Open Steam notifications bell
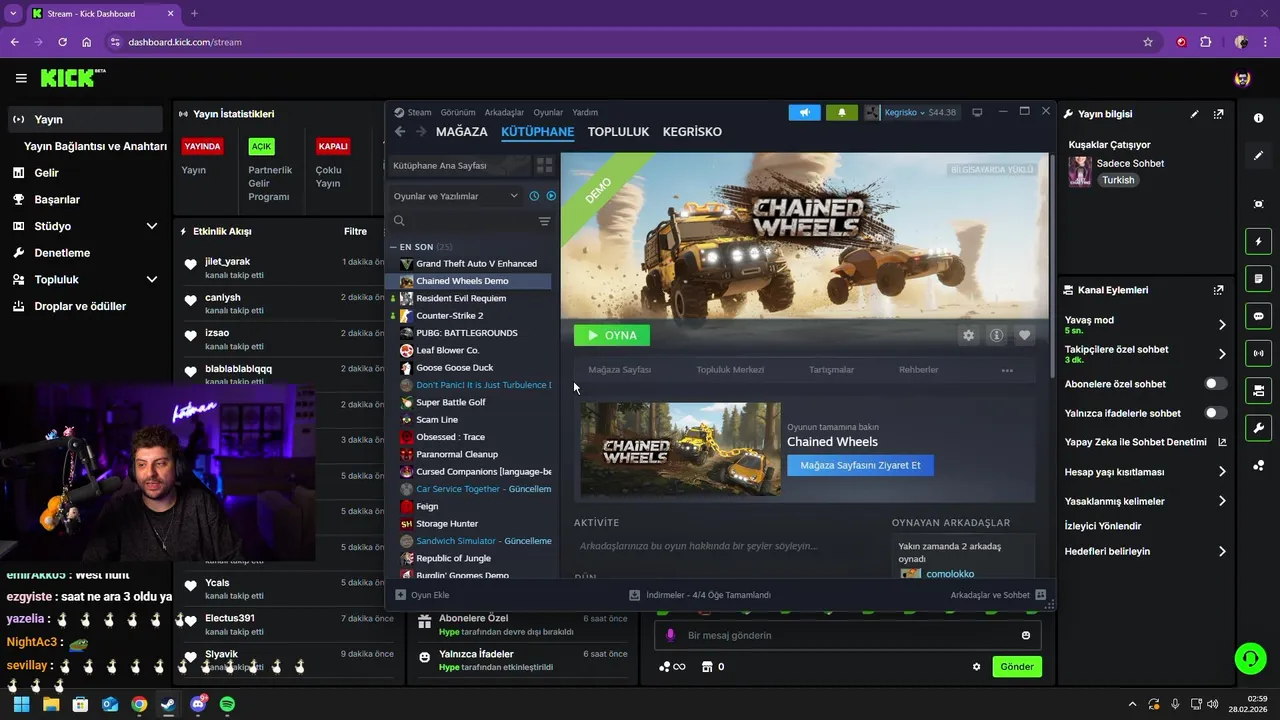The image size is (1280, 720). (842, 112)
